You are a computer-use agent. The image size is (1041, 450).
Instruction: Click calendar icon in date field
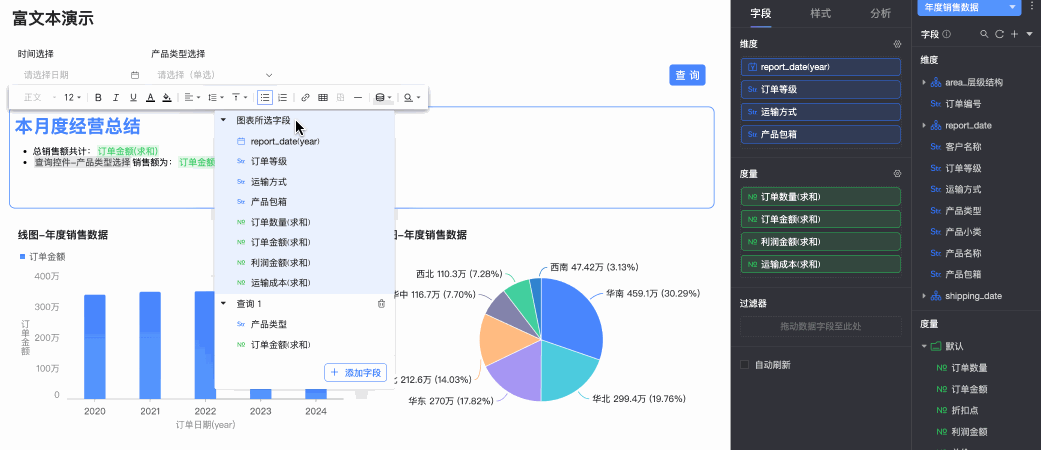[x=135, y=75]
